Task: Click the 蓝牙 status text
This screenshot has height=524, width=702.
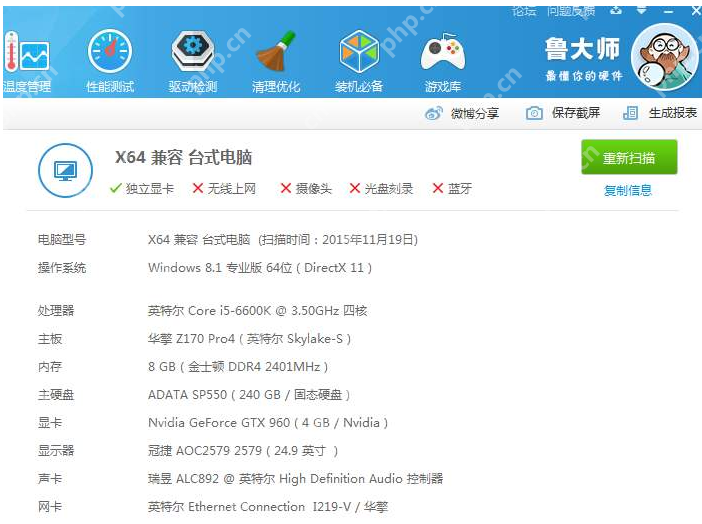Action: coord(460,189)
